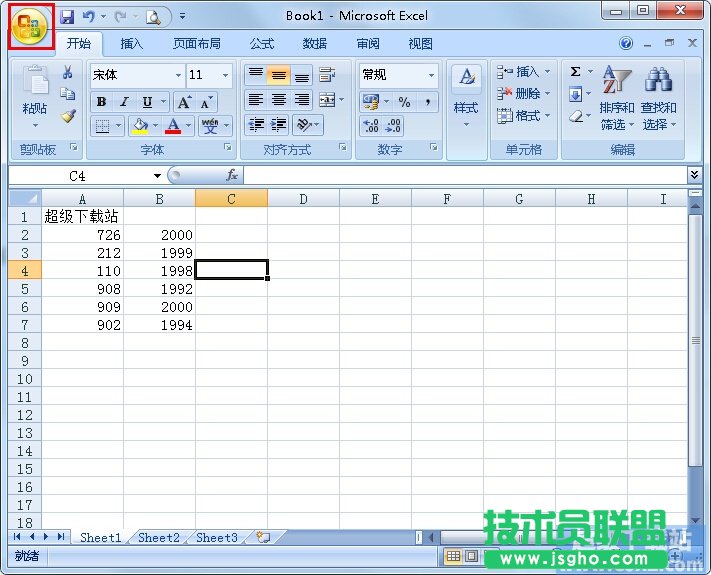Toggle italic formatting
Viewport: 711px width, 575px height.
[x=124, y=102]
